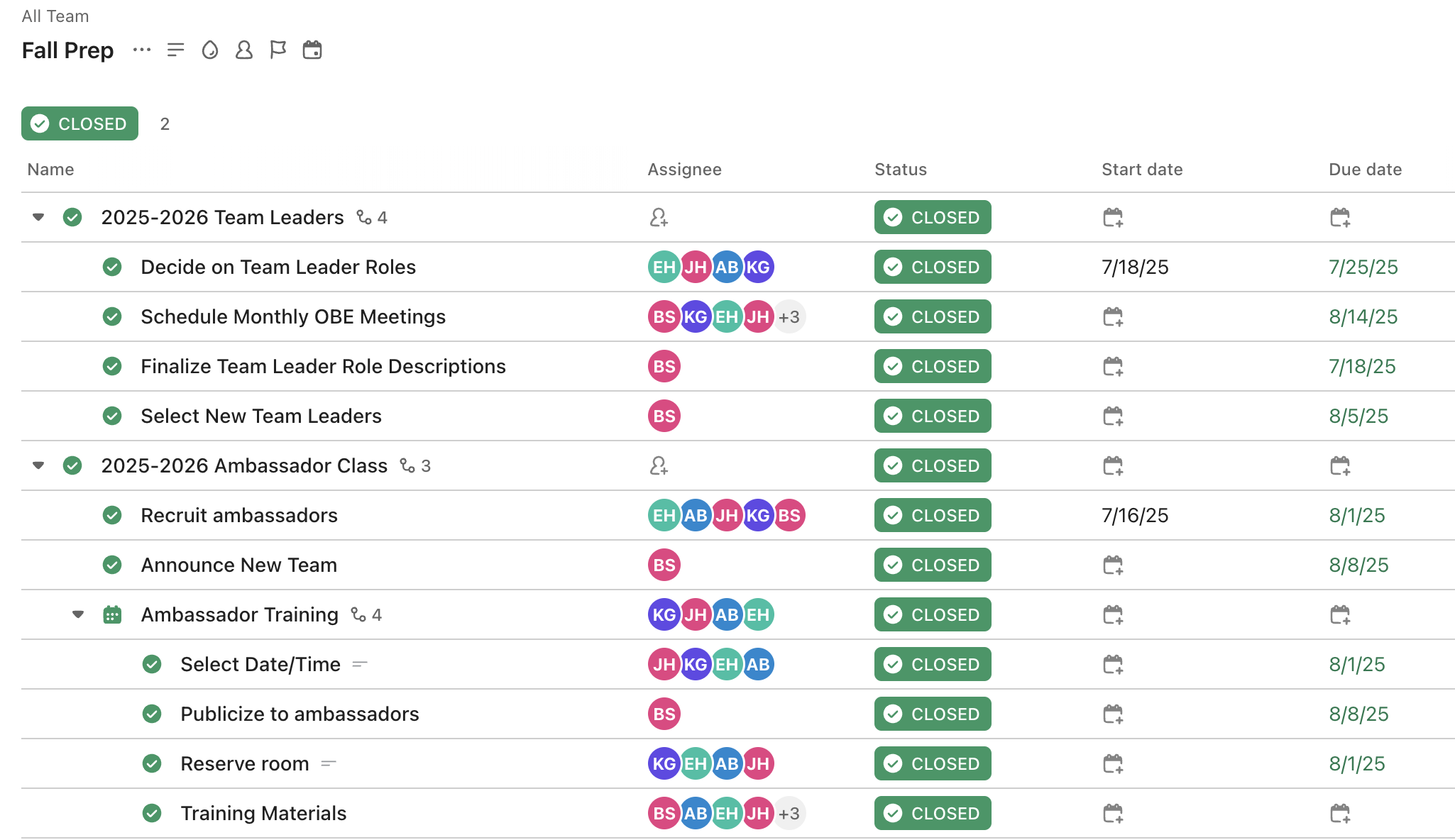Collapse the 2025-2026 Team Leaders row
The image size is (1455, 840).
click(x=38, y=217)
